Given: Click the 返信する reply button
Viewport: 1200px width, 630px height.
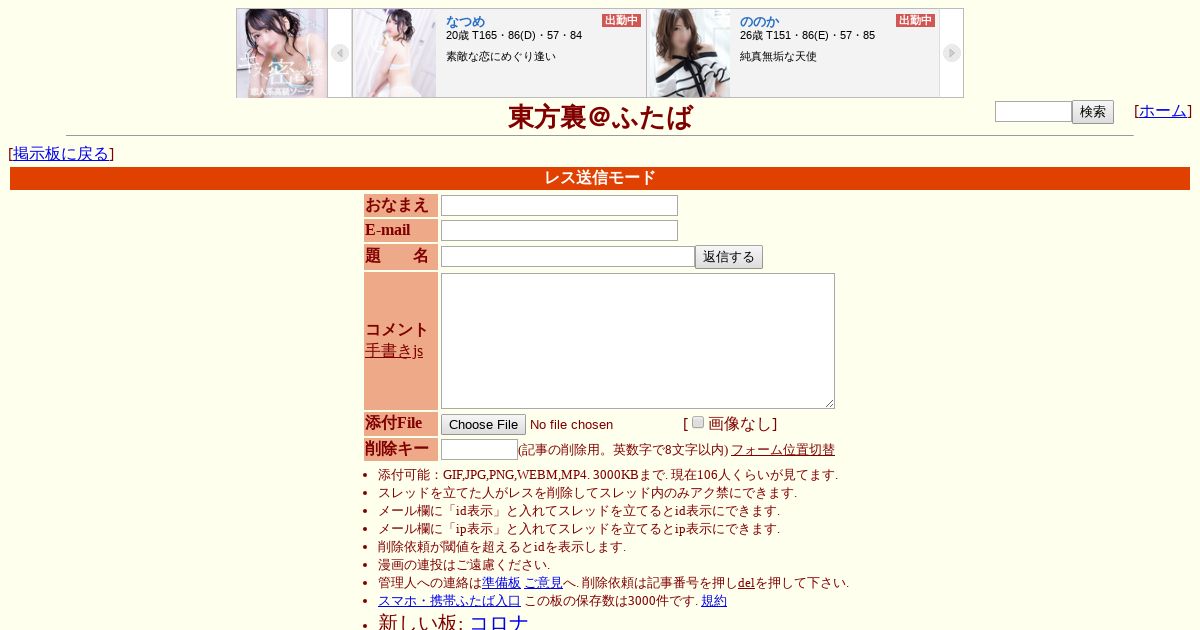Looking at the screenshot, I should (x=729, y=257).
